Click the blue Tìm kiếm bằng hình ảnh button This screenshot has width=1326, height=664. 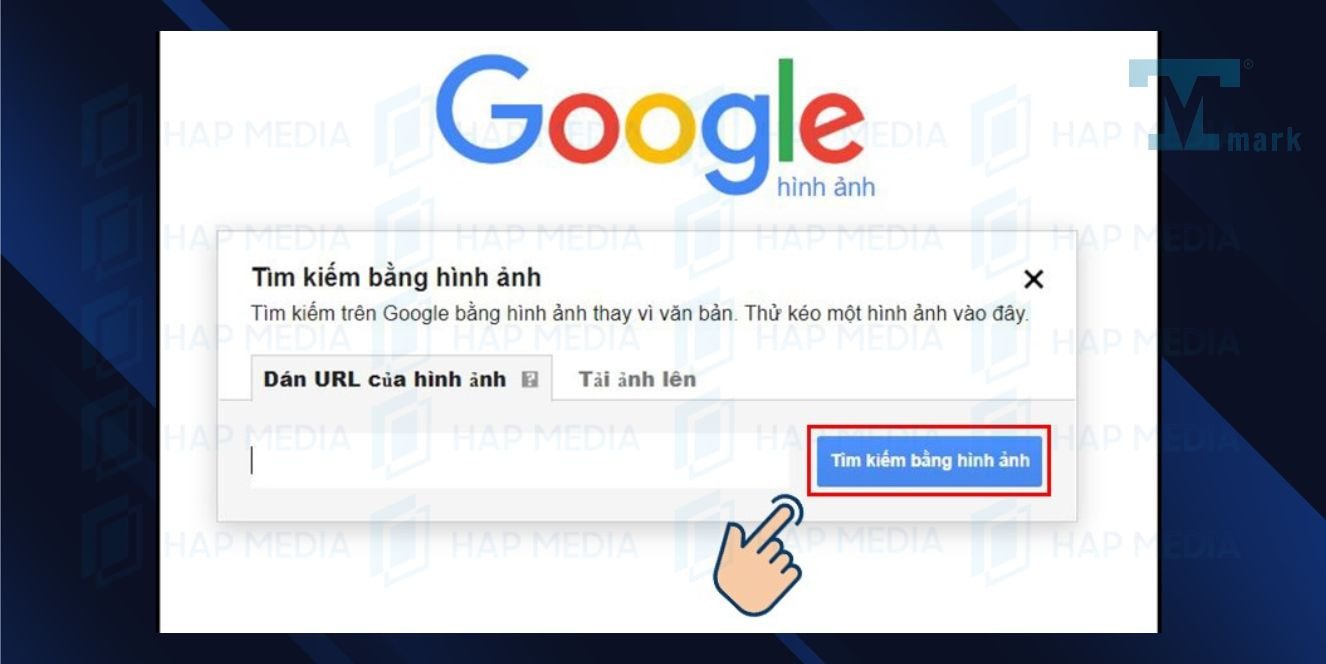click(930, 461)
